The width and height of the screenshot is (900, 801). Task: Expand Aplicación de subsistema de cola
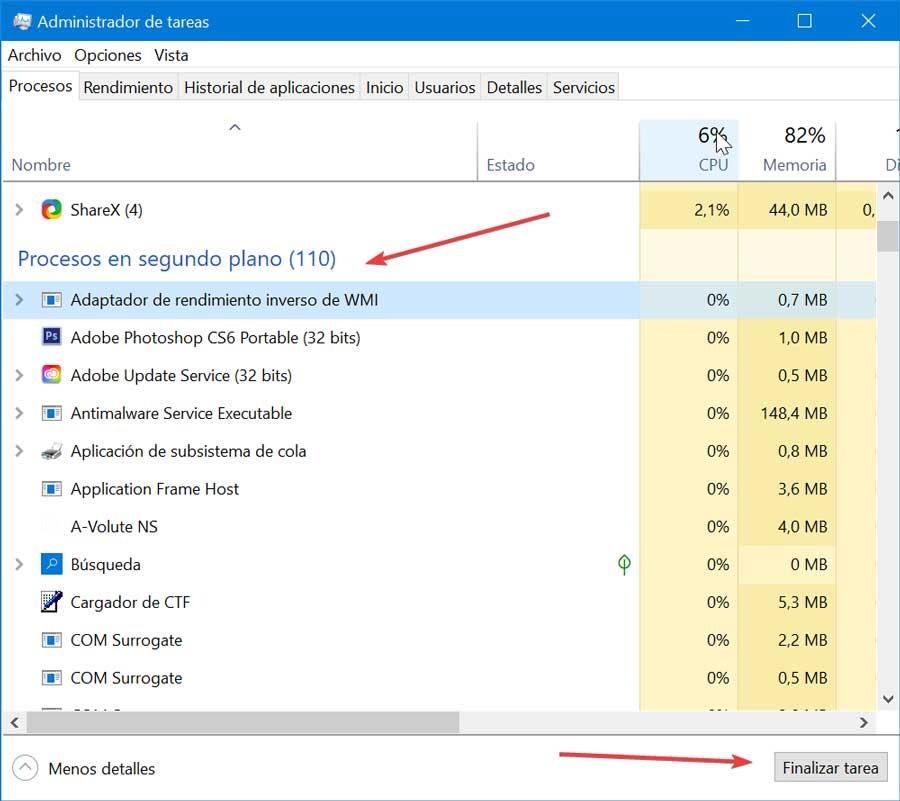click(x=19, y=451)
